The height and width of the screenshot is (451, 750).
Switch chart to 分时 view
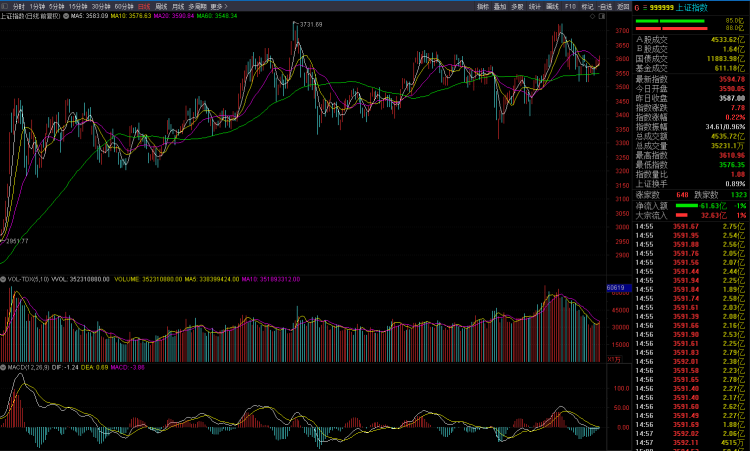coord(18,7)
